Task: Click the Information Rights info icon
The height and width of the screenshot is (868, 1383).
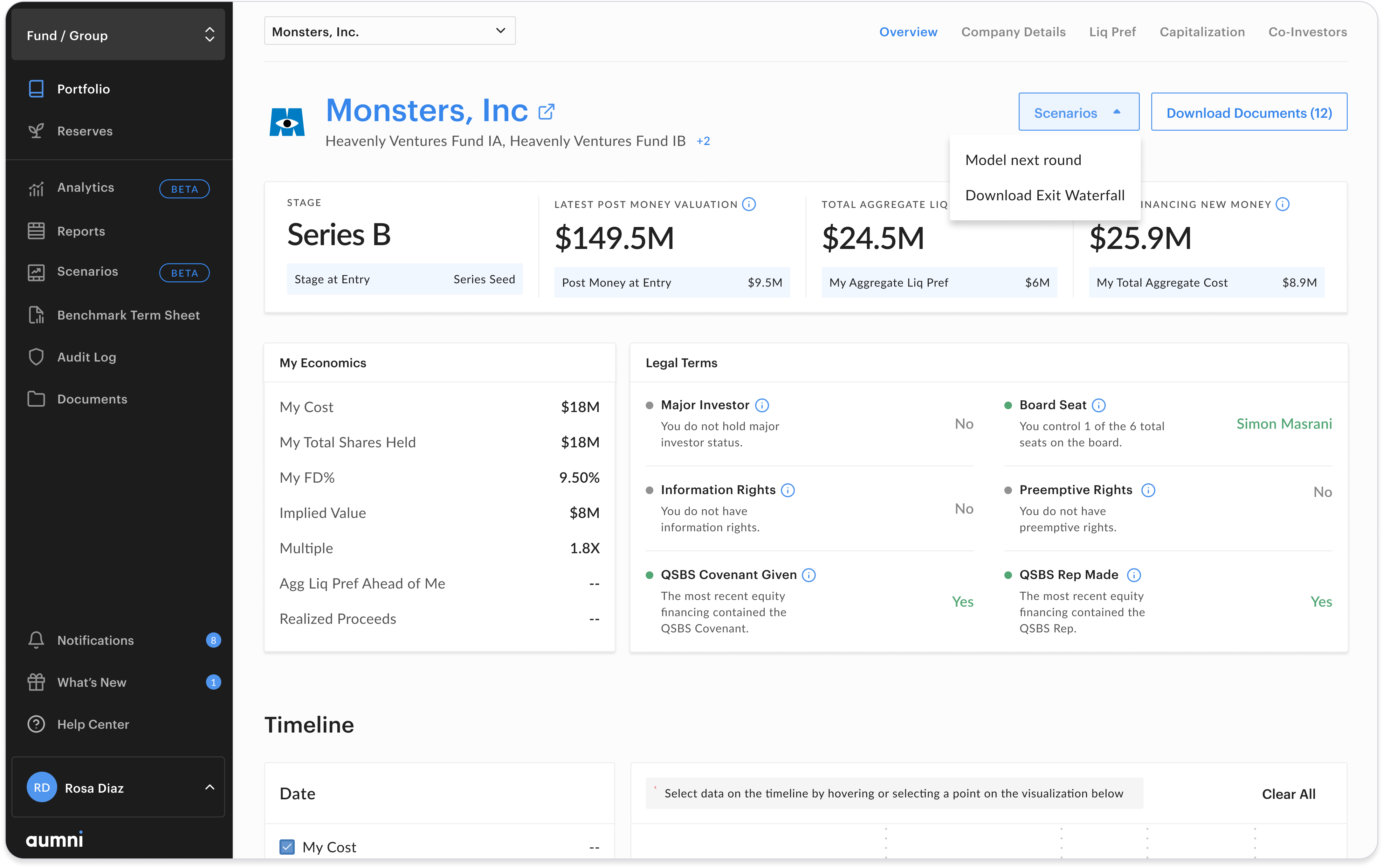Action: pyautogui.click(x=788, y=490)
